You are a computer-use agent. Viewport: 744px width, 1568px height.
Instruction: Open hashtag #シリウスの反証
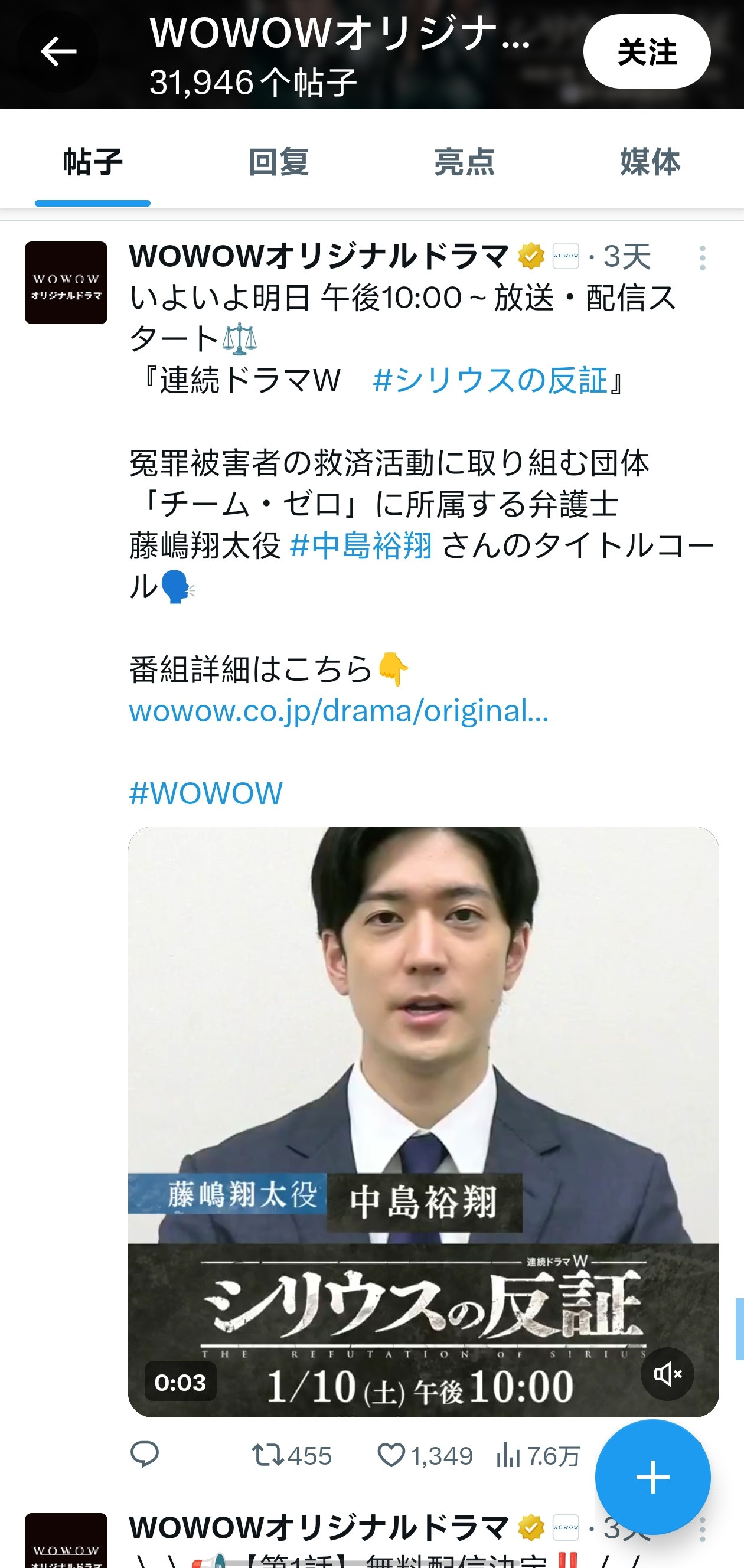[x=490, y=380]
